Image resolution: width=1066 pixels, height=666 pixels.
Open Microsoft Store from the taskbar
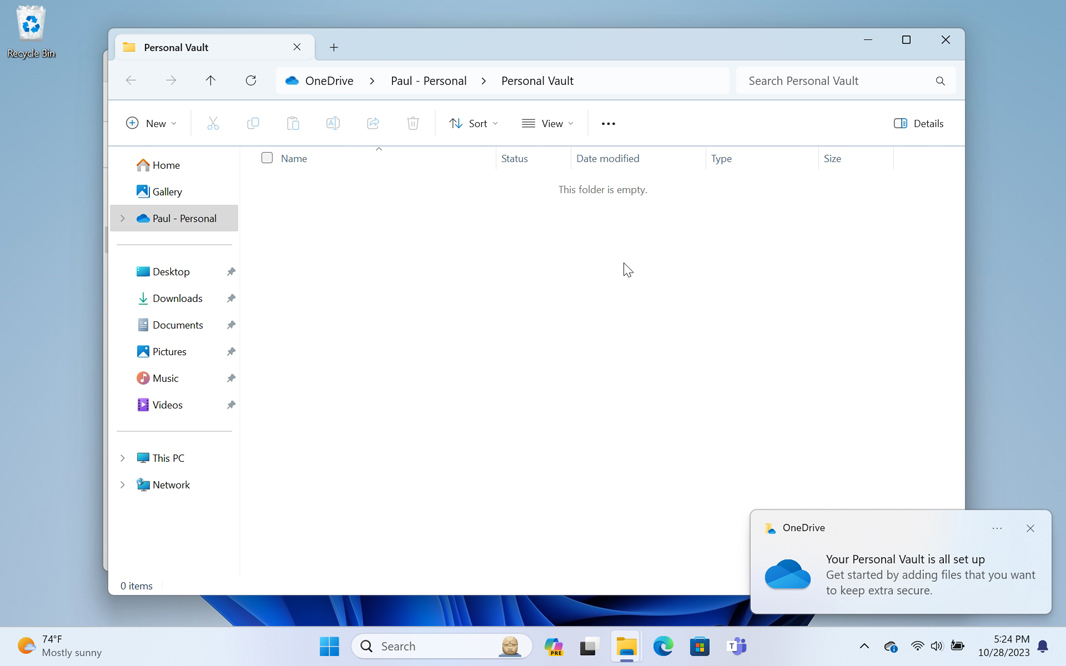click(700, 647)
